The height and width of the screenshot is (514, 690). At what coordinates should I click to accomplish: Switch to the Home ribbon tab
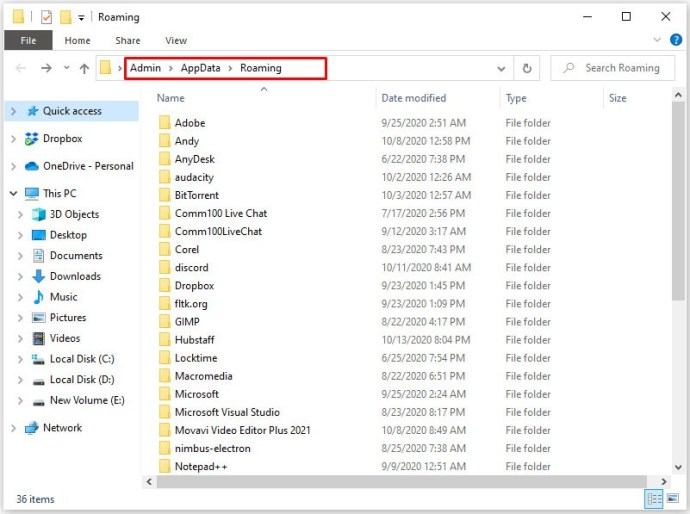(x=77, y=40)
